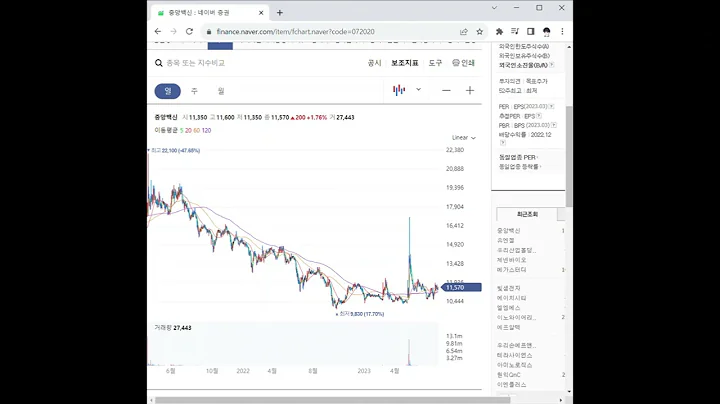The width and height of the screenshot is (720, 404).
Task: Zoom out the chart with minus
Action: [x=446, y=90]
